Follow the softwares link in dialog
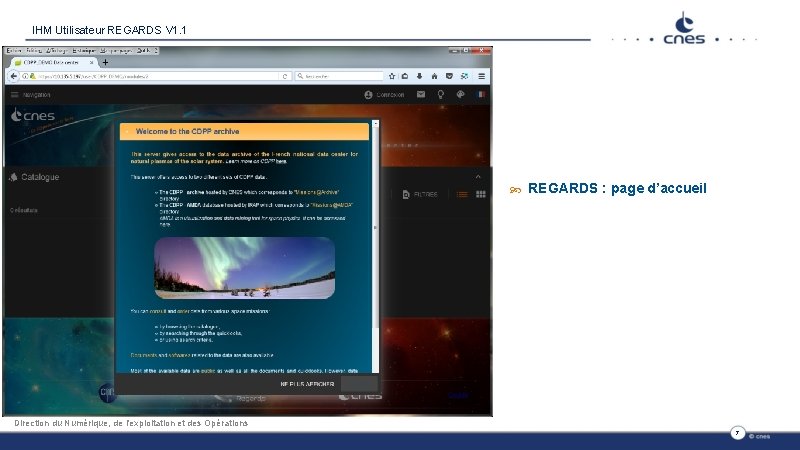The image size is (800, 450). coord(179,355)
